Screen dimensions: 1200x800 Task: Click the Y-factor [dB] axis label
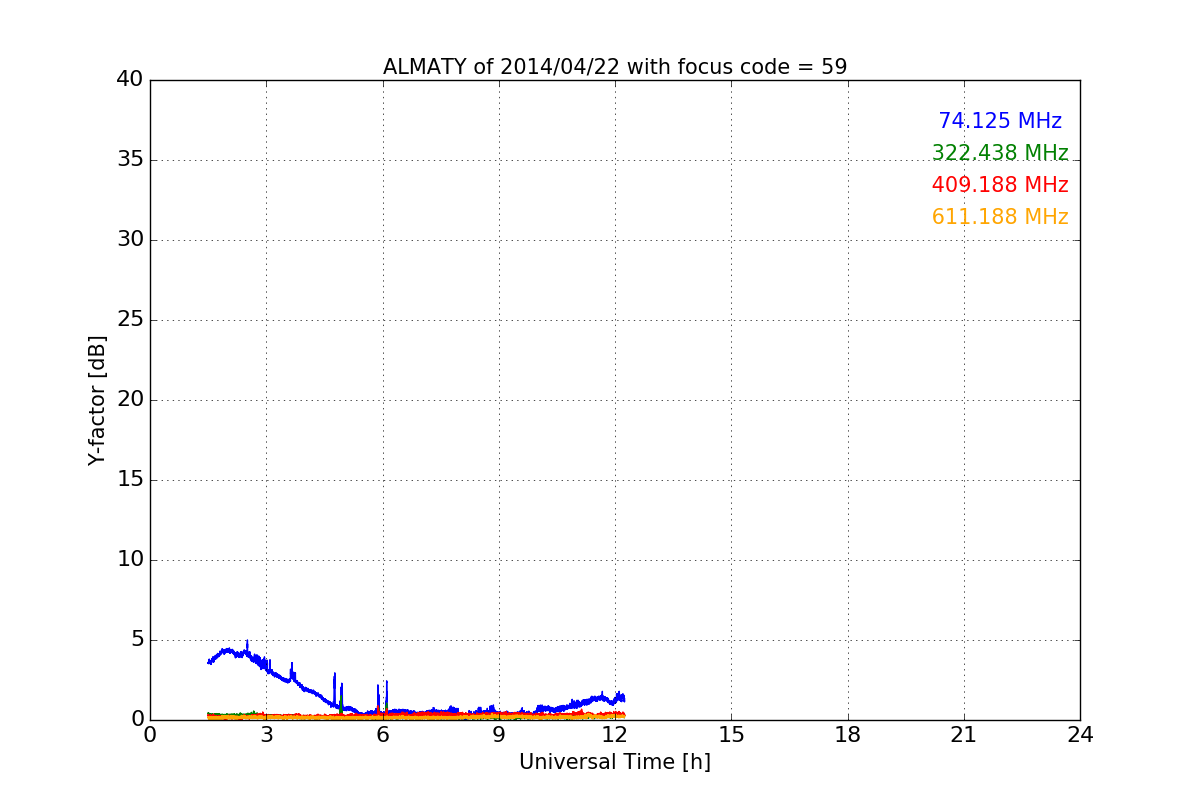coord(97,400)
